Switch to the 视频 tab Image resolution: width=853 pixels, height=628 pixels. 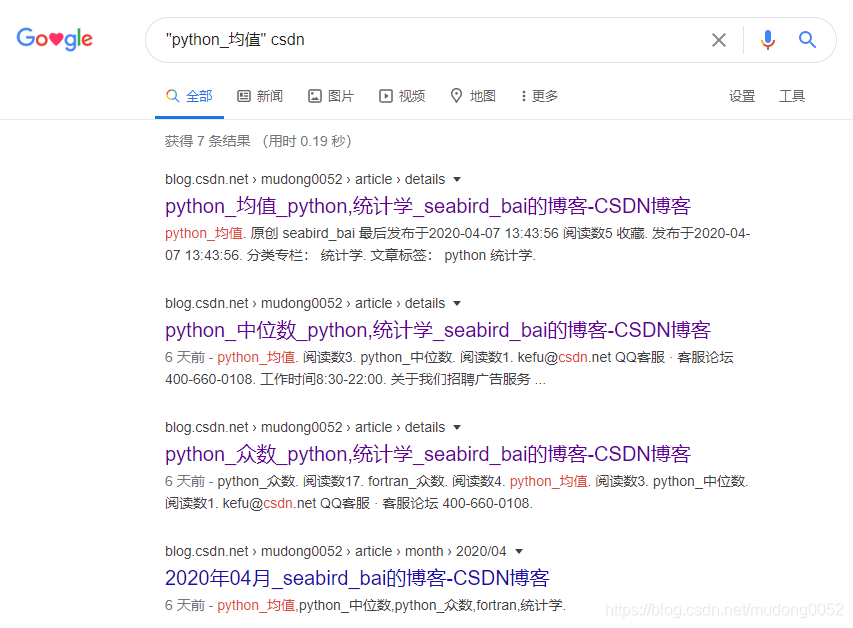pyautogui.click(x=402, y=96)
